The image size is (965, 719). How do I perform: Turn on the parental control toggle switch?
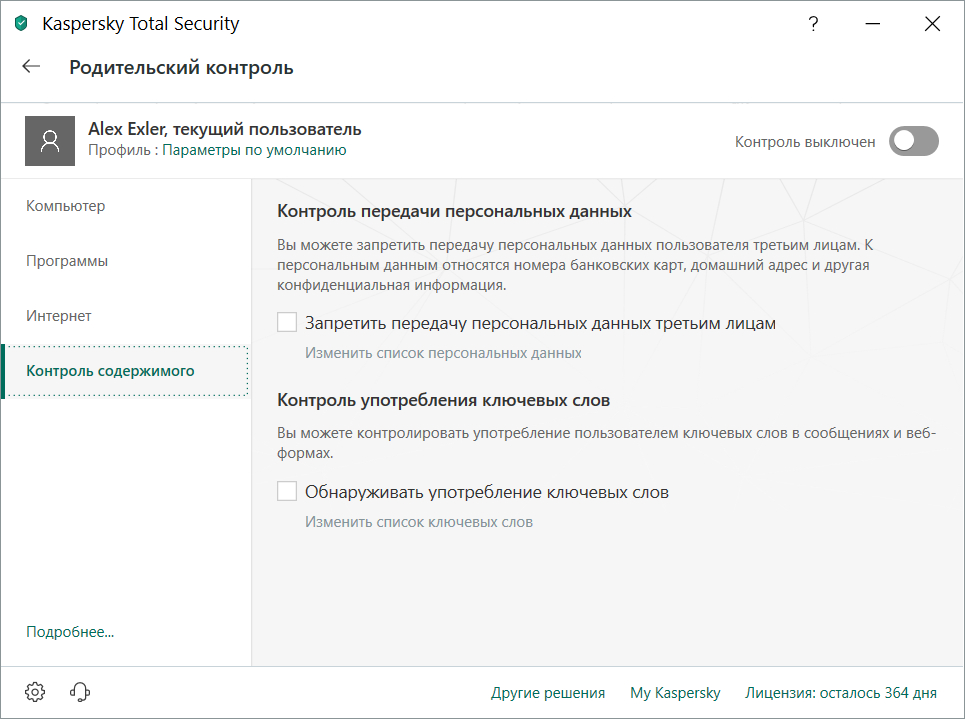(x=914, y=141)
